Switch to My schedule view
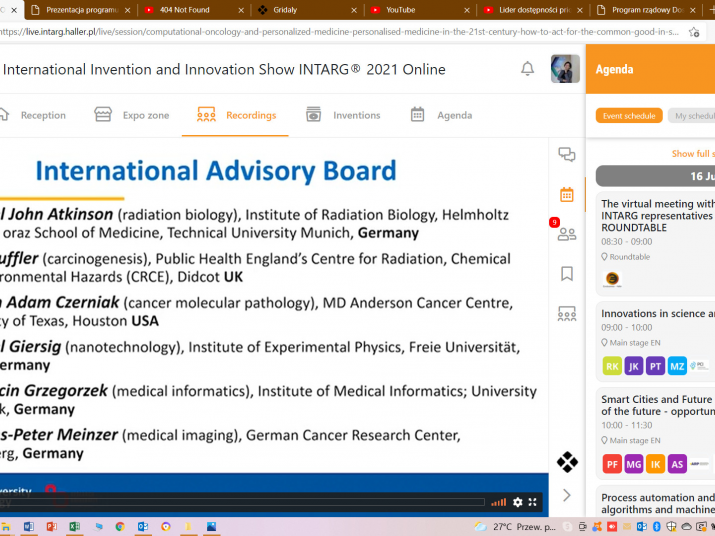 point(693,116)
